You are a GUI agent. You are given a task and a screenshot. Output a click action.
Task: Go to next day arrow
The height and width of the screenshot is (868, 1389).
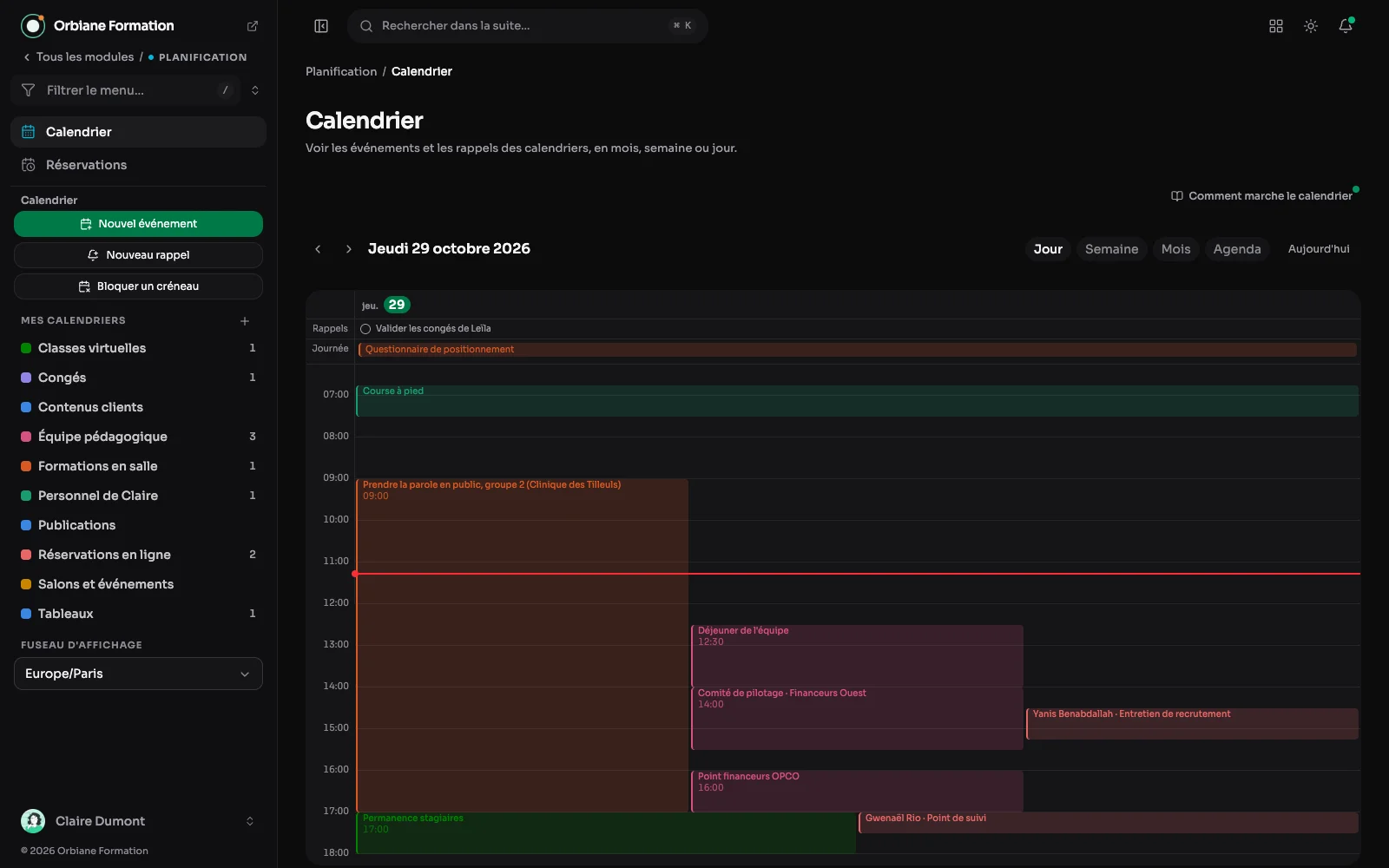[349, 249]
